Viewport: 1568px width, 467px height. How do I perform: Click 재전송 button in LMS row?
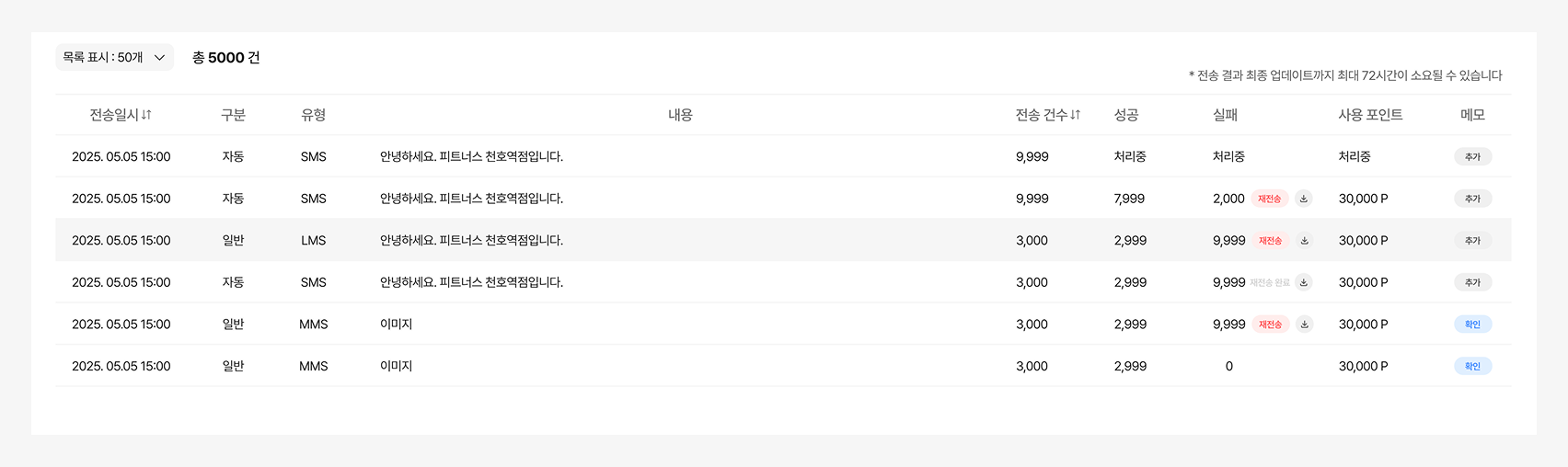(x=1270, y=241)
